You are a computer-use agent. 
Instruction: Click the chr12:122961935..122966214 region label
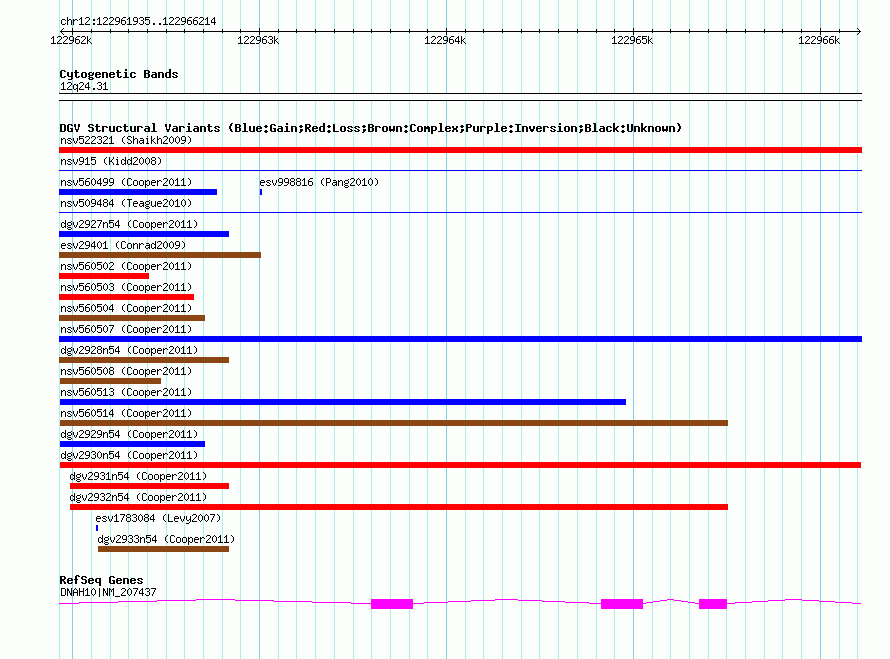click(x=138, y=21)
